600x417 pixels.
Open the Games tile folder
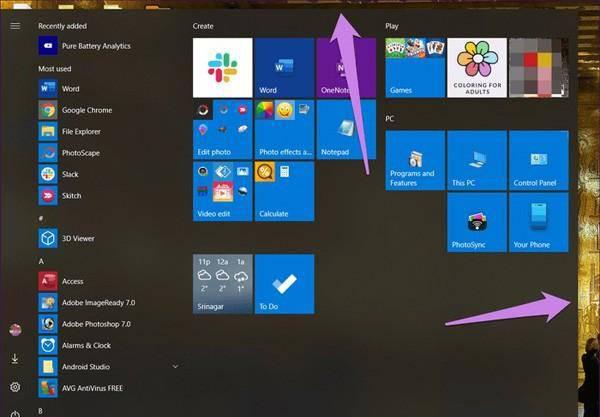coord(415,68)
